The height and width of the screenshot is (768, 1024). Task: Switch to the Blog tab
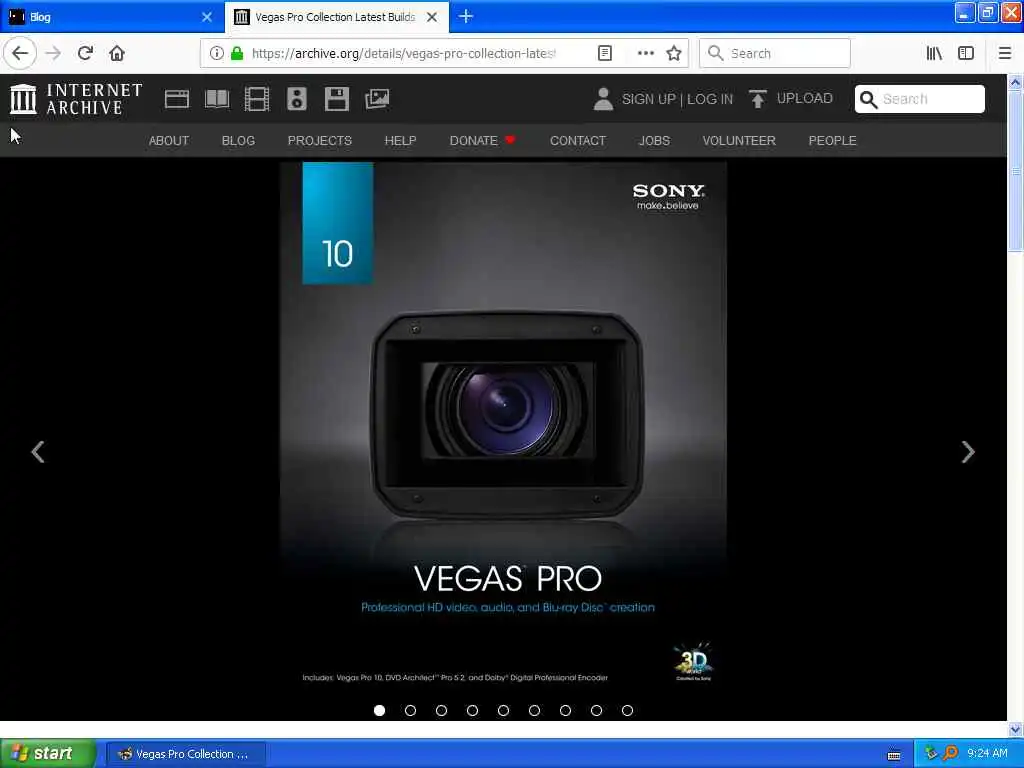(112, 17)
